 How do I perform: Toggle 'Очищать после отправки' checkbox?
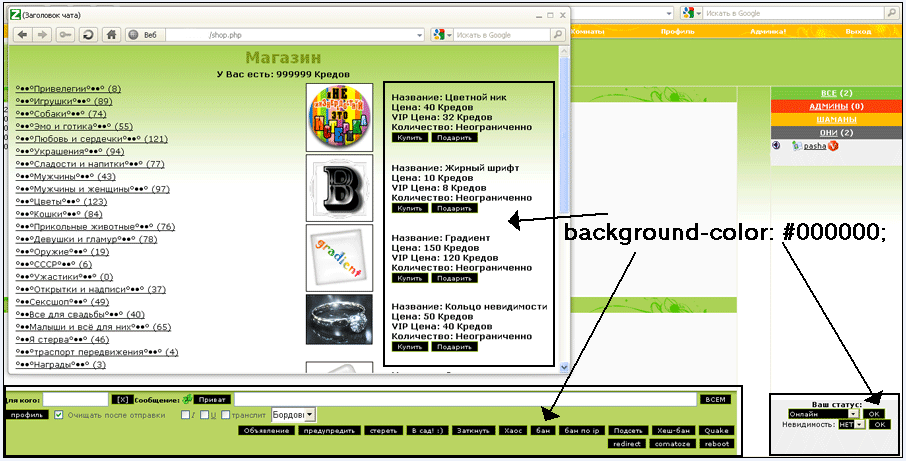tap(59, 414)
